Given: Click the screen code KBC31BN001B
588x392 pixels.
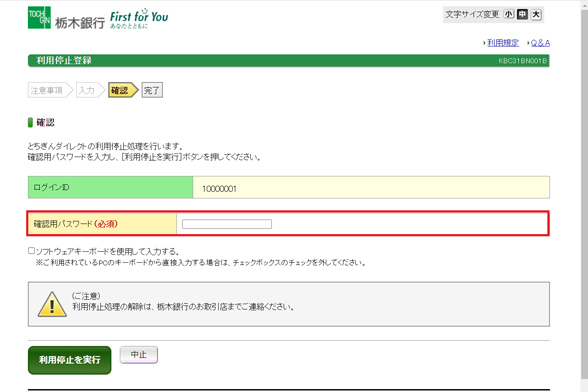Looking at the screenshot, I should click(522, 61).
